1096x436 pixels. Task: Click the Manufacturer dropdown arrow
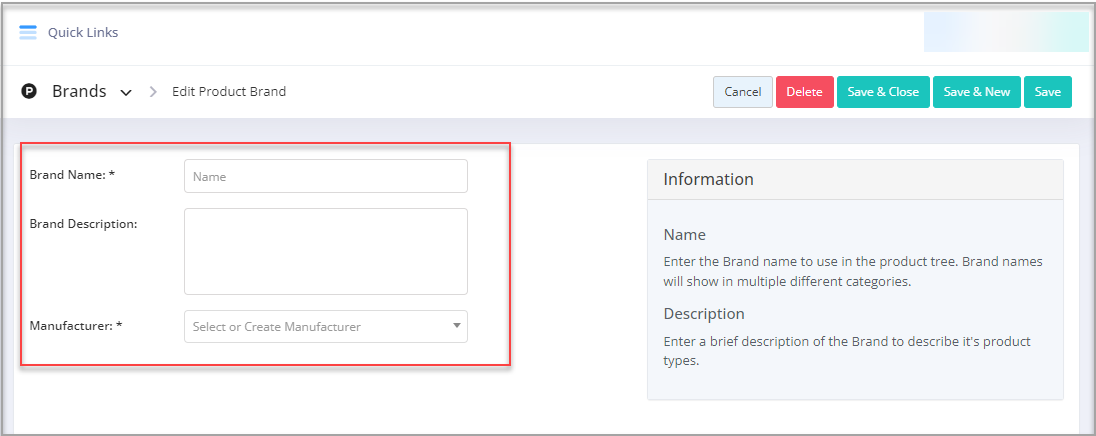[x=456, y=326]
